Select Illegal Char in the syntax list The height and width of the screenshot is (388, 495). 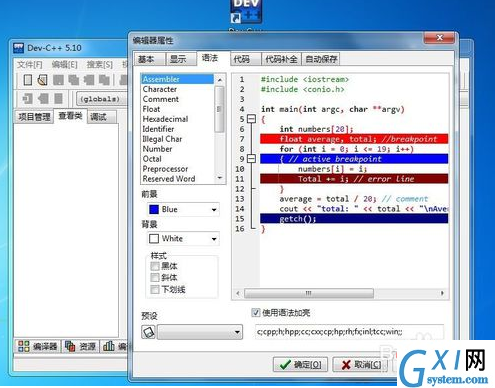pyautogui.click(x=177, y=139)
